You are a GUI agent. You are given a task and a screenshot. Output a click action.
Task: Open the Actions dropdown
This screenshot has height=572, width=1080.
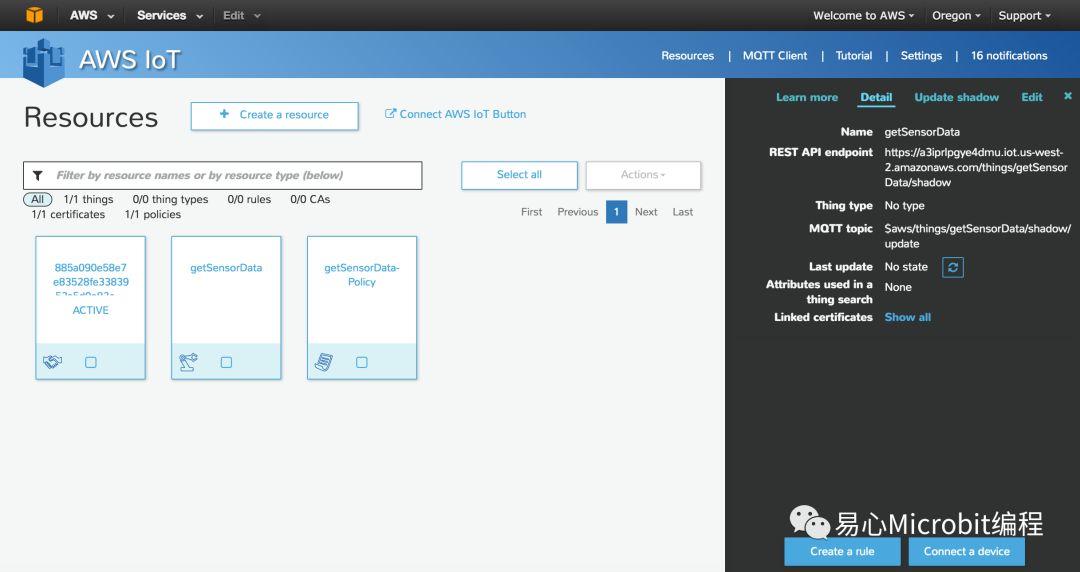pyautogui.click(x=643, y=175)
